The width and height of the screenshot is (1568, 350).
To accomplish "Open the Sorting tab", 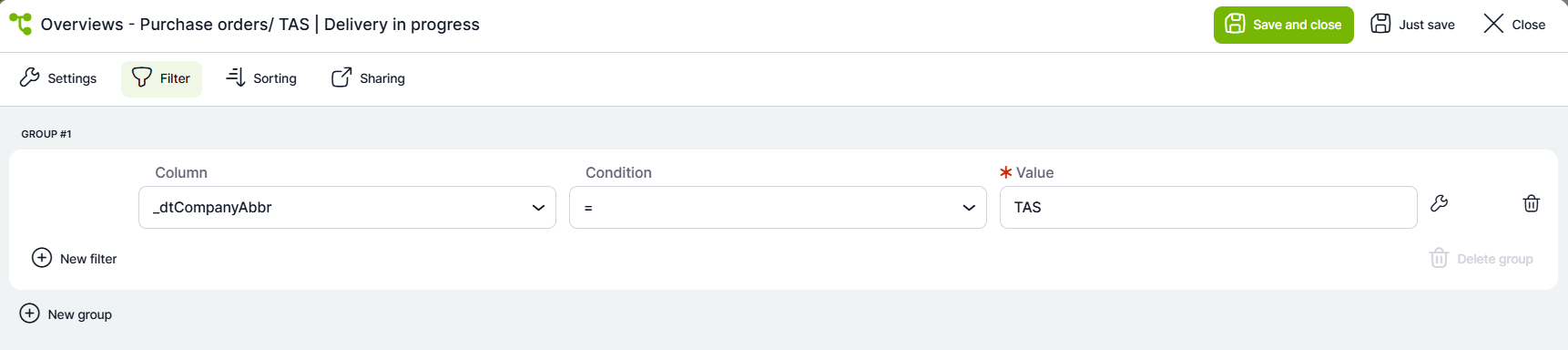I will click(261, 78).
